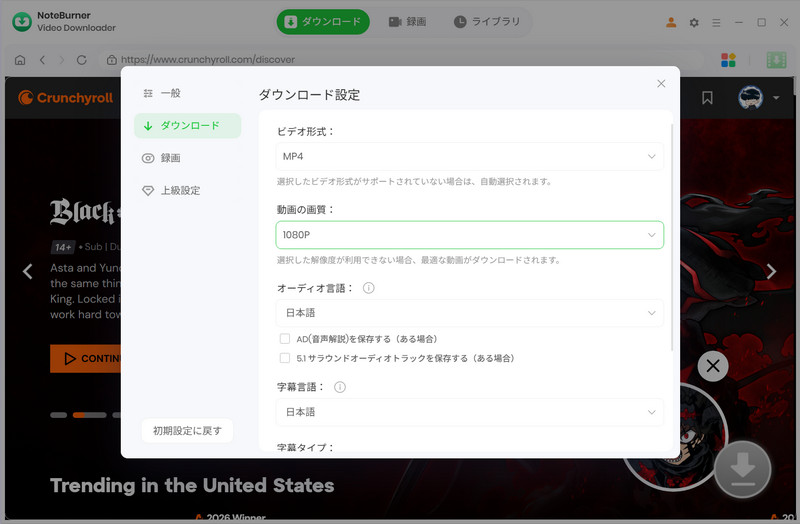Switch to the ダウンロード tab in the header
The height and width of the screenshot is (524, 800).
click(323, 22)
